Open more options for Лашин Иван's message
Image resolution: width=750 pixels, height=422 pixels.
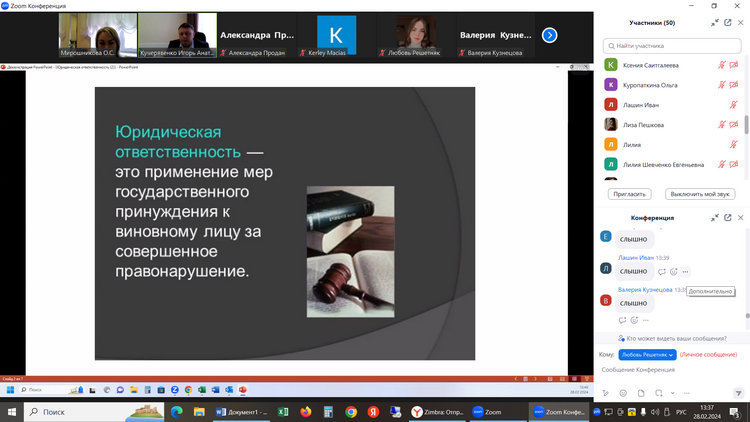tap(686, 272)
